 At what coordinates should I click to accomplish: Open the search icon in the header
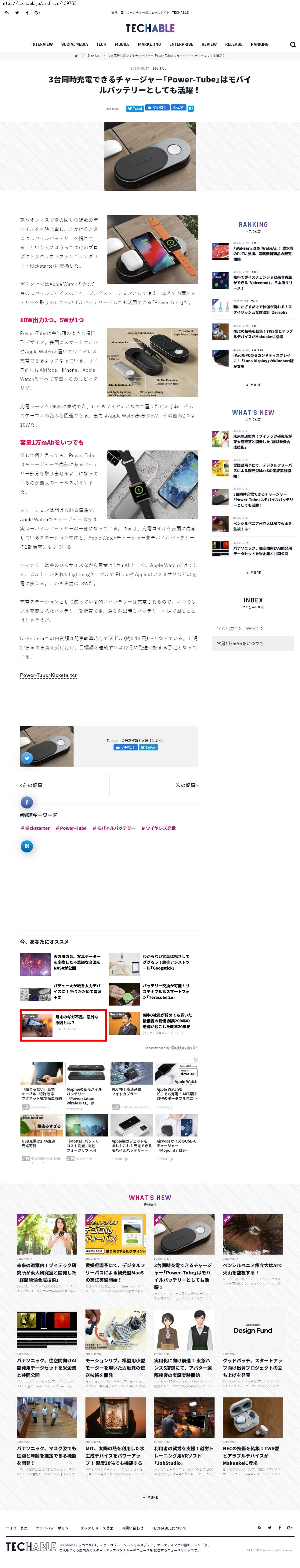pos(293,45)
